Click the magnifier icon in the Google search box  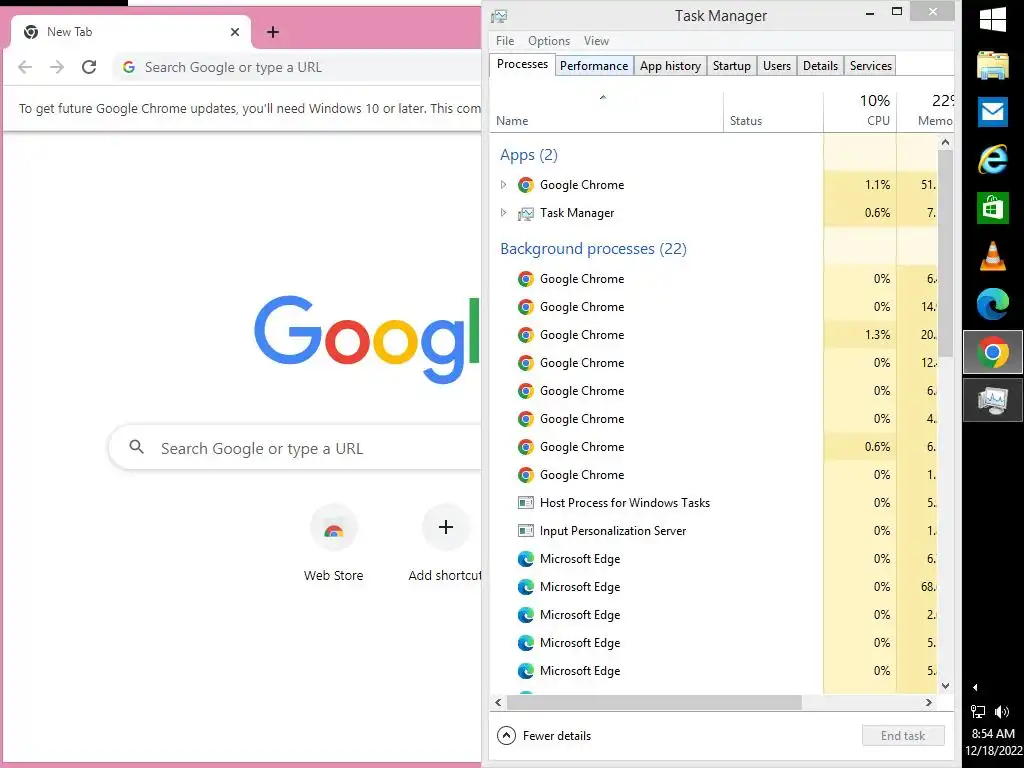coord(136,447)
